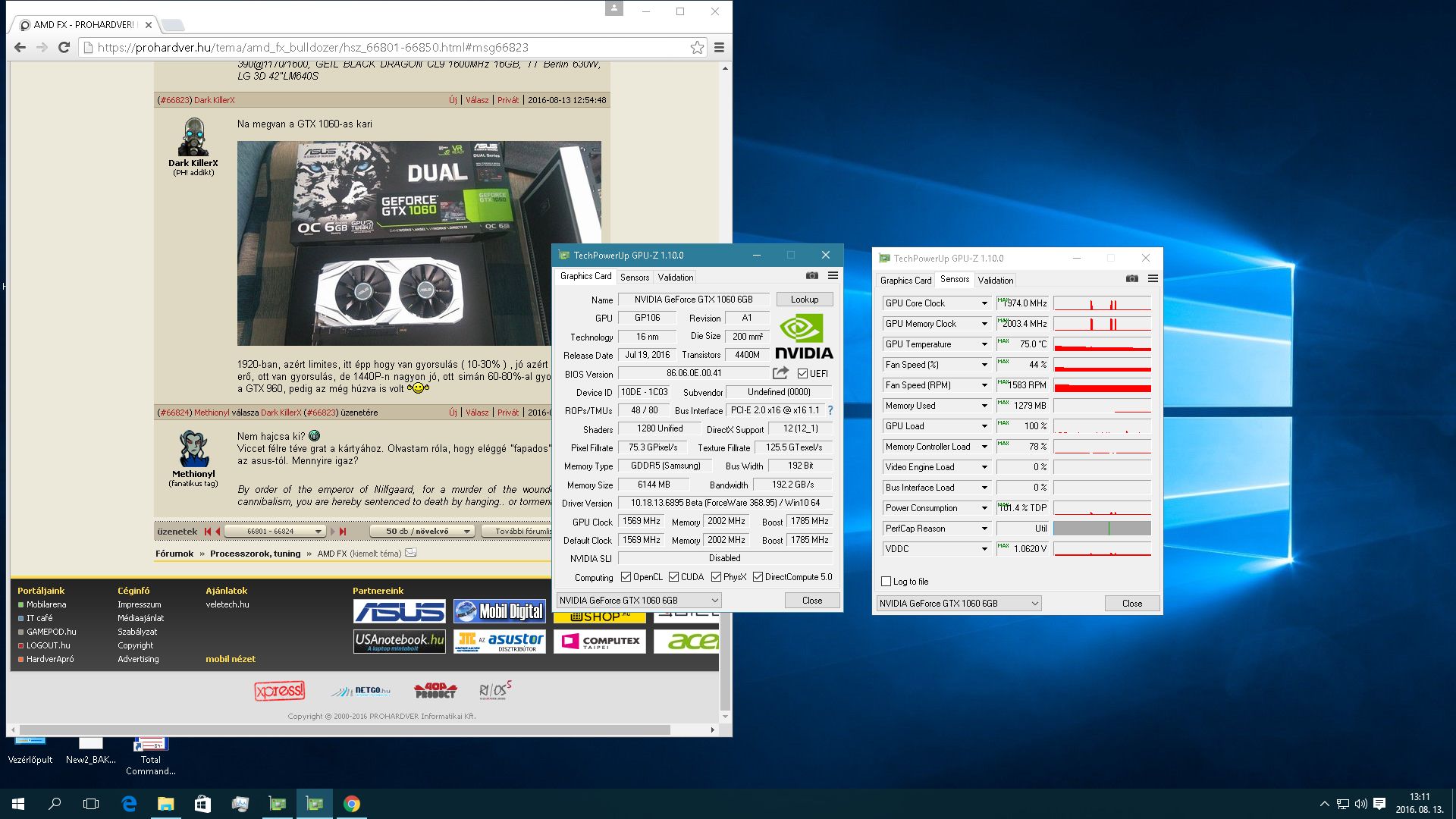This screenshot has width=1456, height=819.
Task: Bookmark page with the star icon
Action: point(697,48)
